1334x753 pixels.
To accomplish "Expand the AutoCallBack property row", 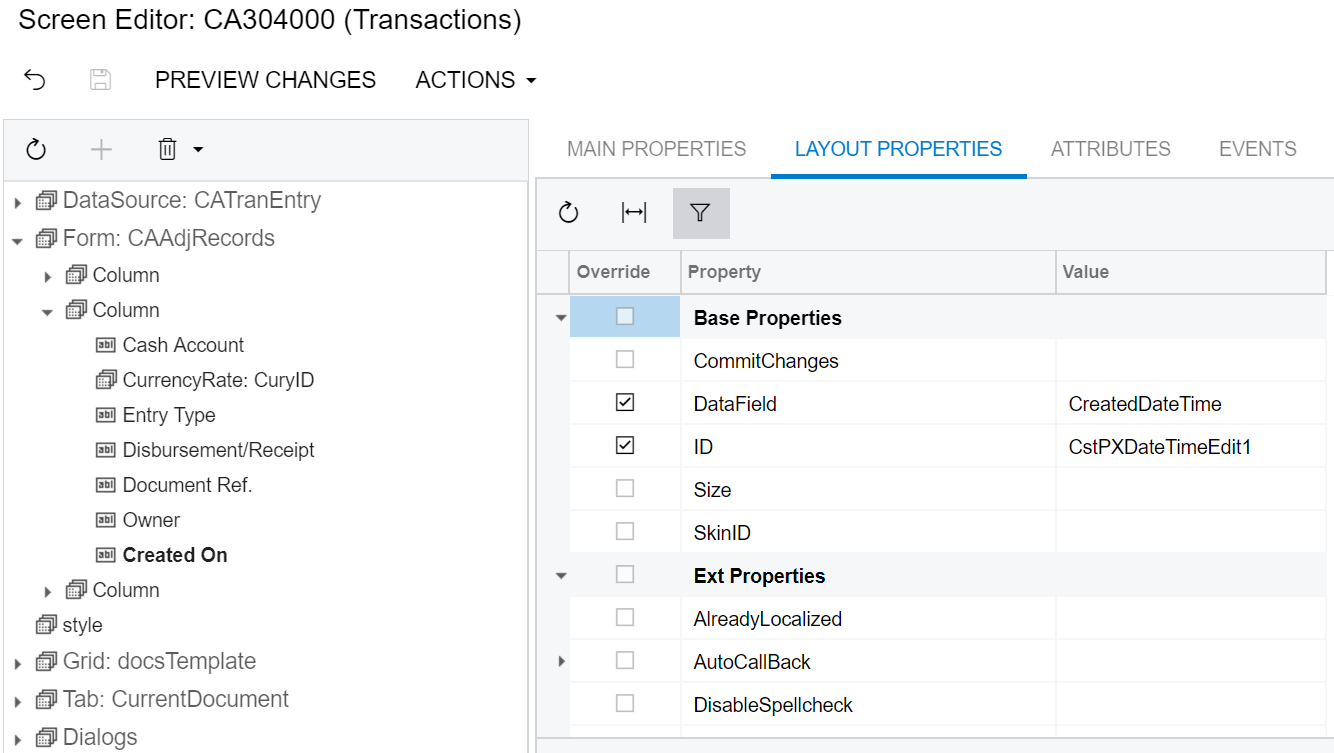I will click(561, 661).
